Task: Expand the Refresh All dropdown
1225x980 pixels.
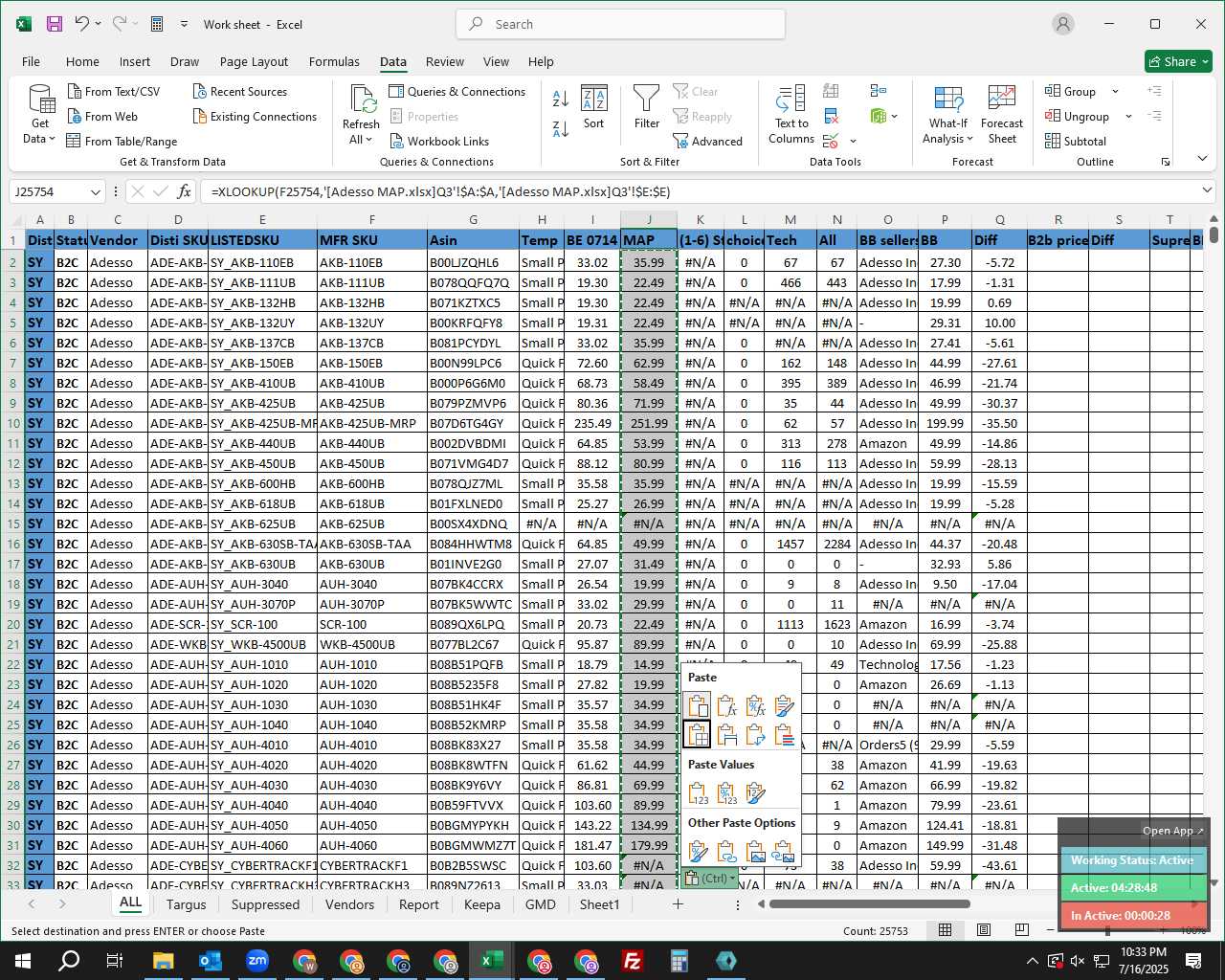Action: coord(361,140)
